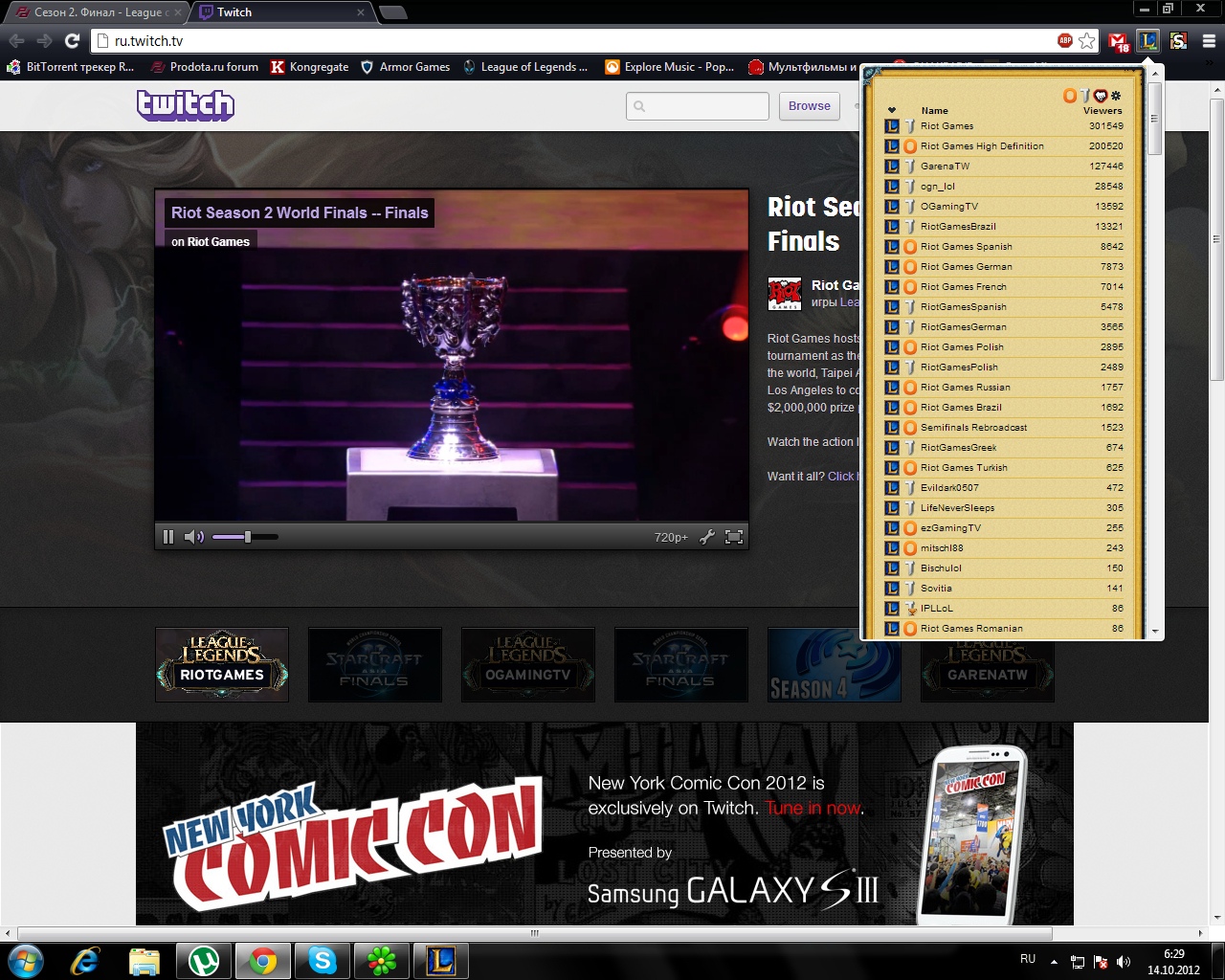This screenshot has height=980, width=1225.
Task: Pause the Riot Games video stream
Action: pyautogui.click(x=168, y=537)
